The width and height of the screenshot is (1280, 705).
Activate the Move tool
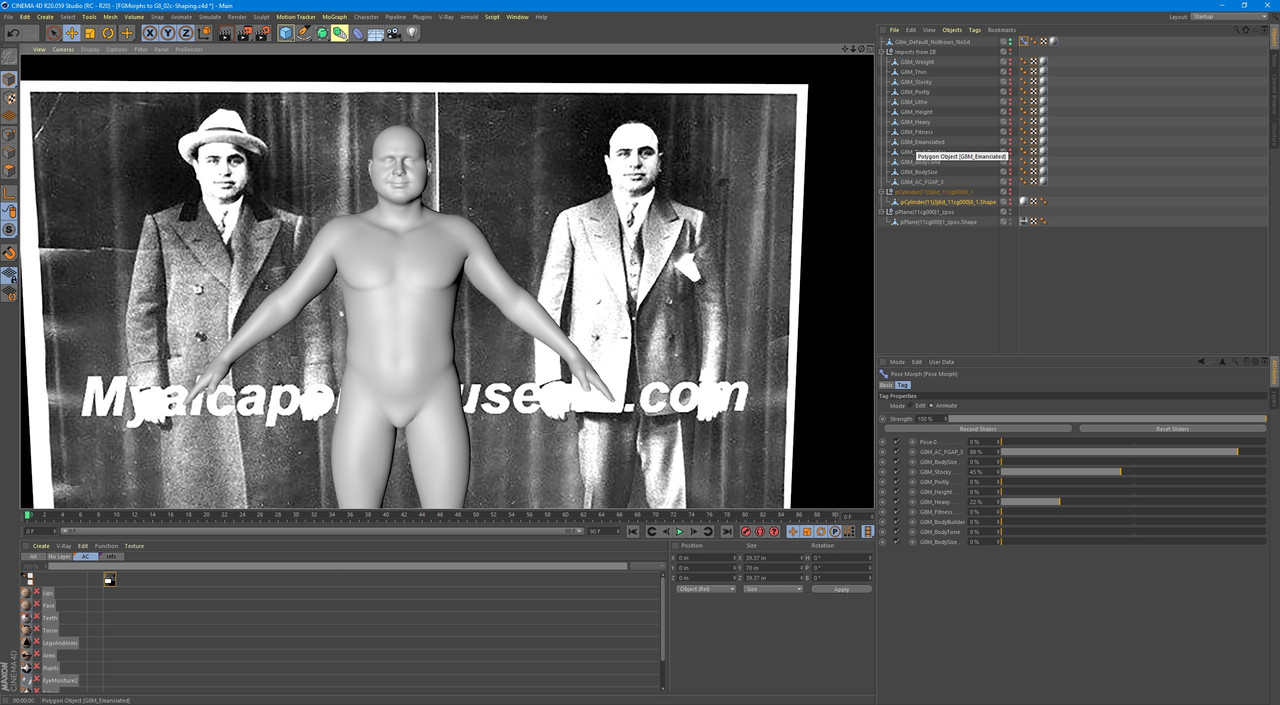tap(72, 33)
